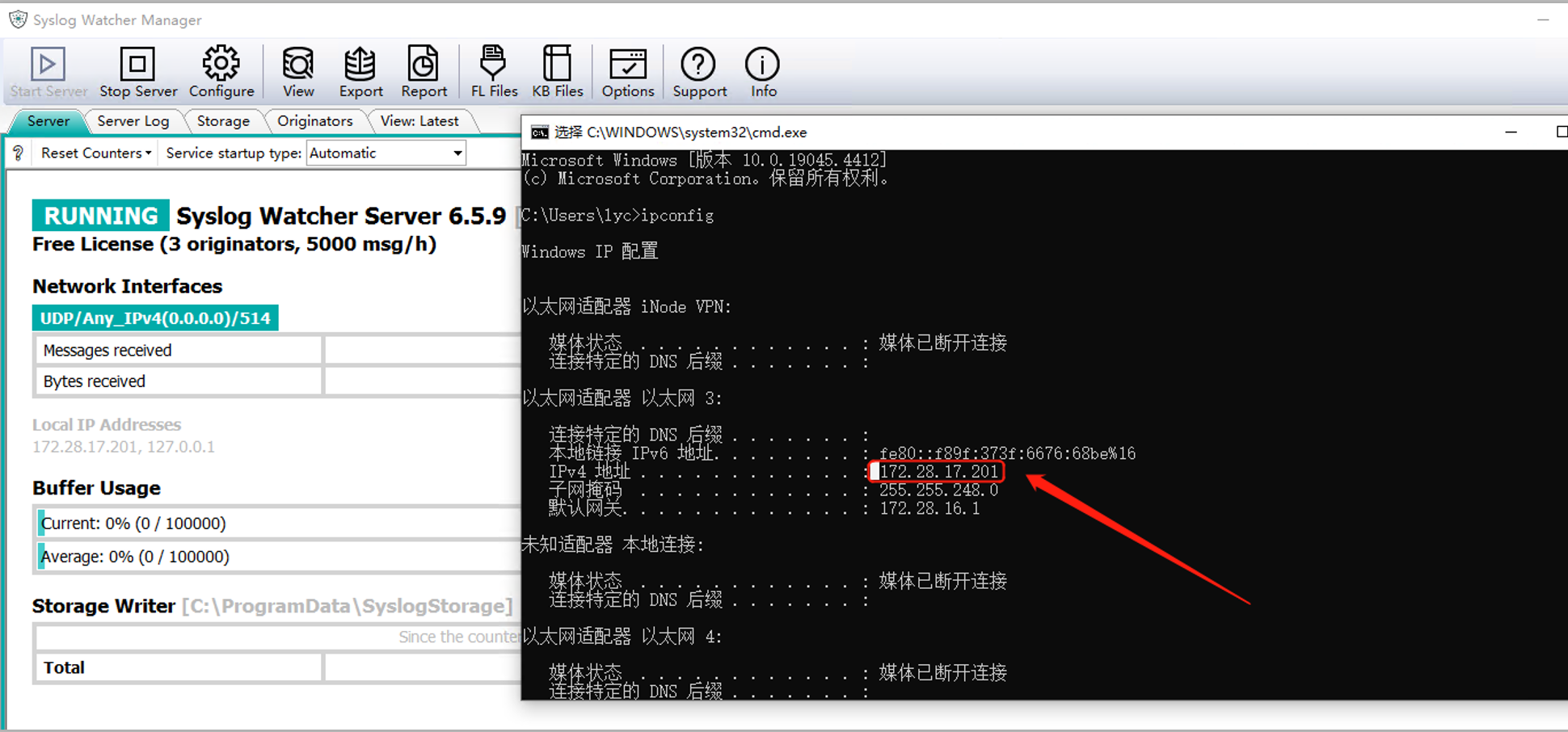Image resolution: width=1568 pixels, height=732 pixels.
Task: Open the Configure settings icon
Action: tap(221, 71)
